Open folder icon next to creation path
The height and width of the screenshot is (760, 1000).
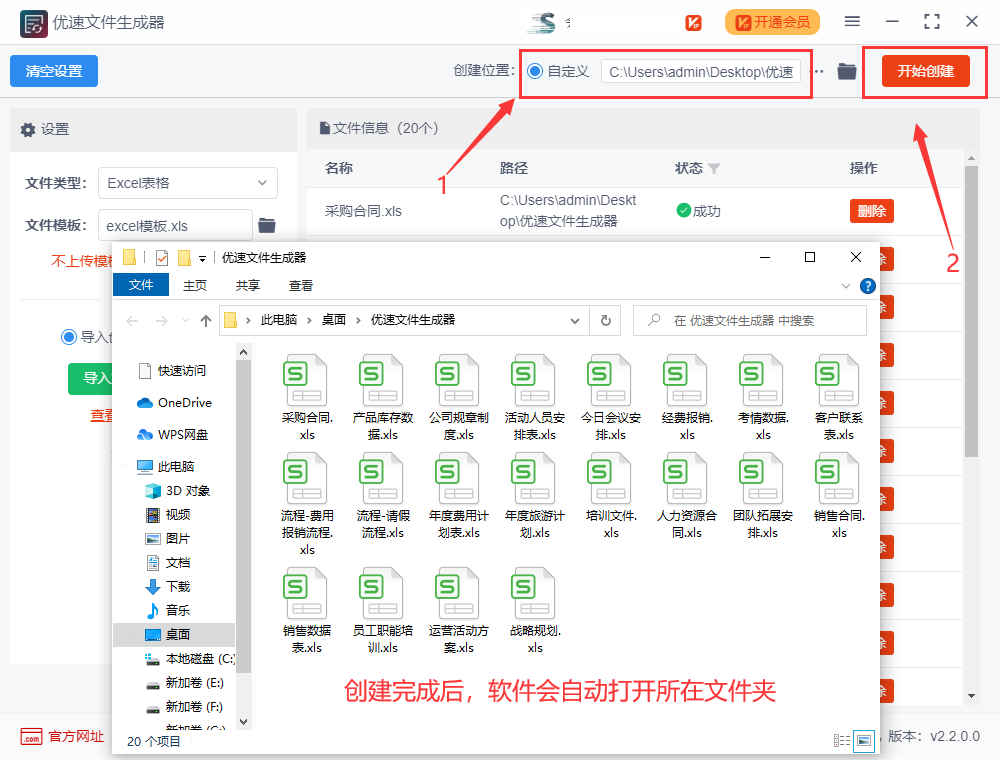tap(846, 71)
